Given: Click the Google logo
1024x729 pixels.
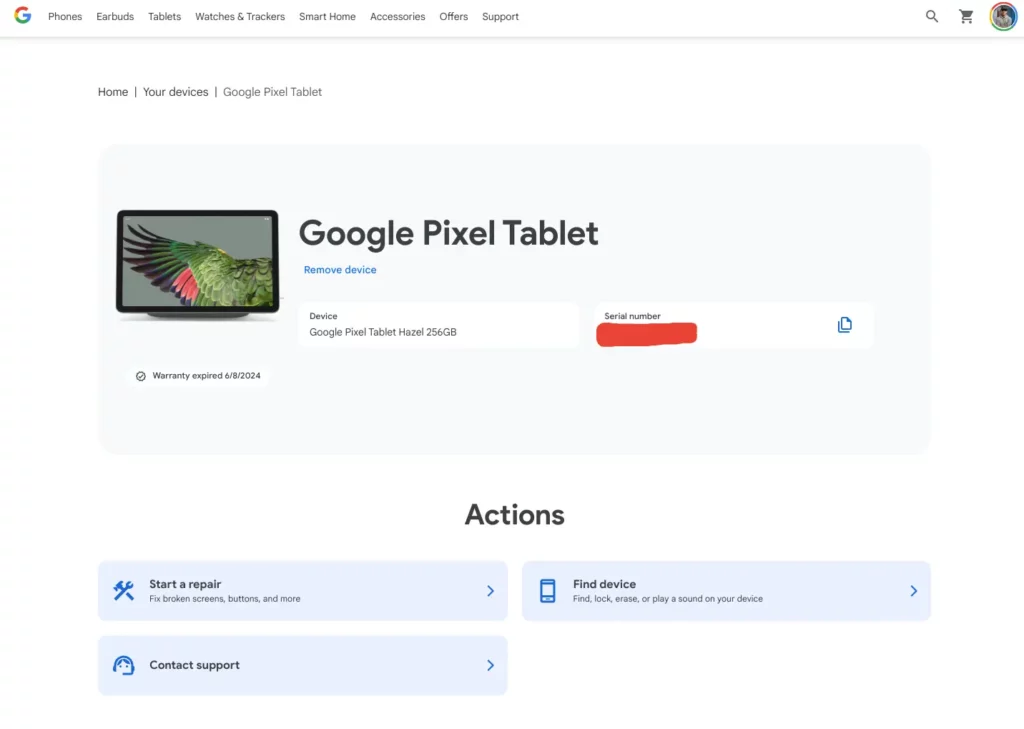Looking at the screenshot, I should [x=22, y=16].
